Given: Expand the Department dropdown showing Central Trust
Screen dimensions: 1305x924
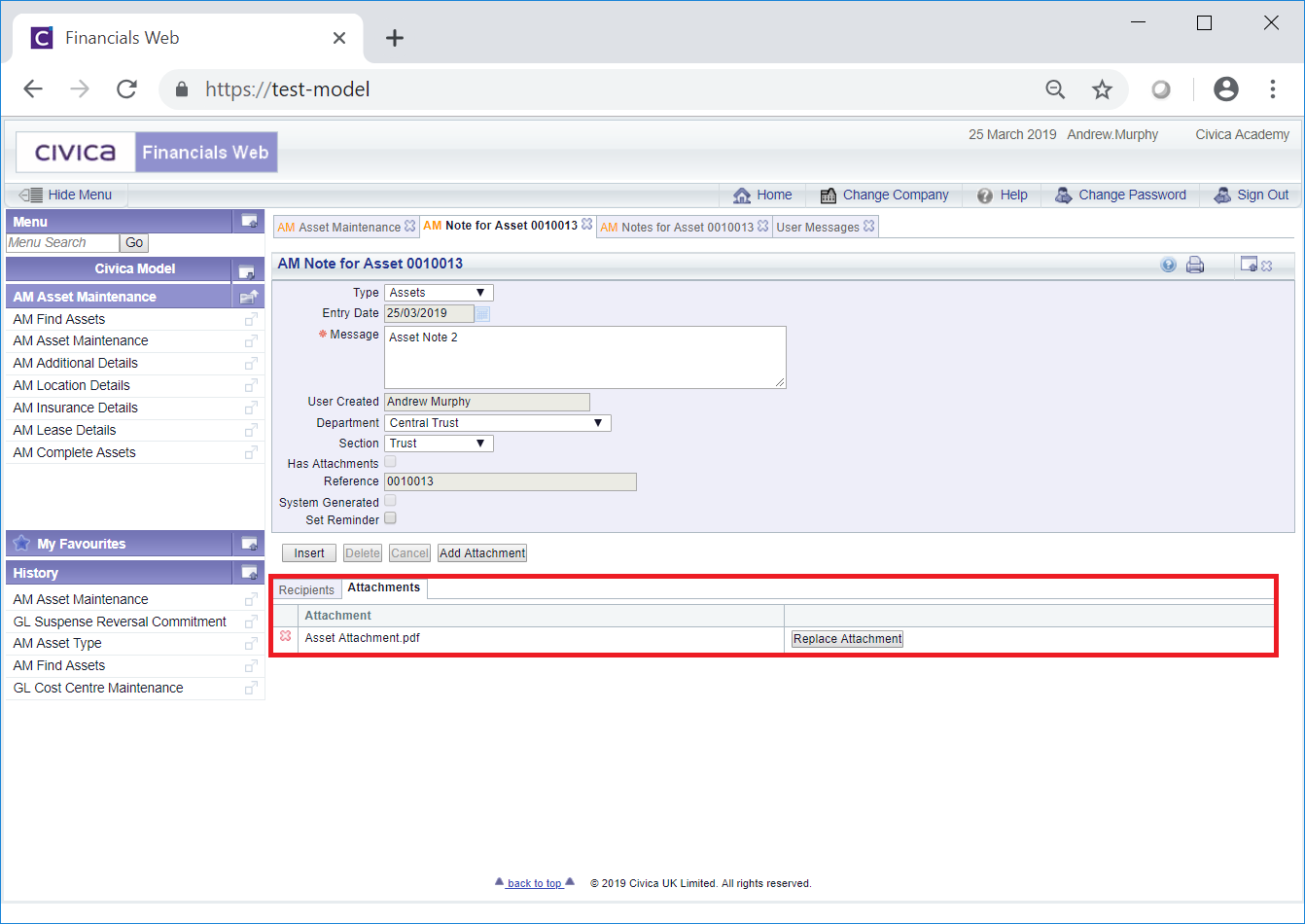Looking at the screenshot, I should tap(497, 423).
